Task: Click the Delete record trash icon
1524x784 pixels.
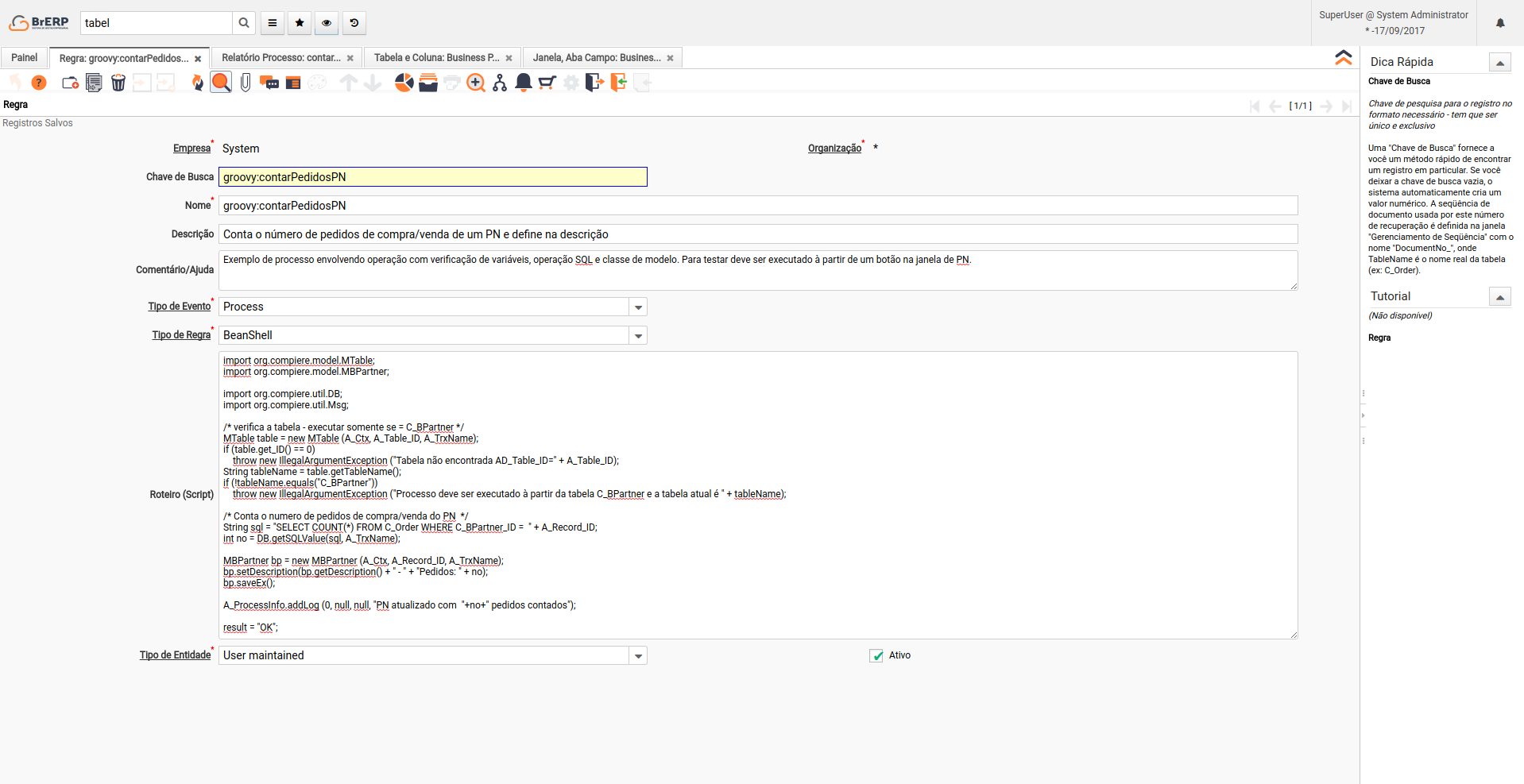Action: click(x=118, y=83)
